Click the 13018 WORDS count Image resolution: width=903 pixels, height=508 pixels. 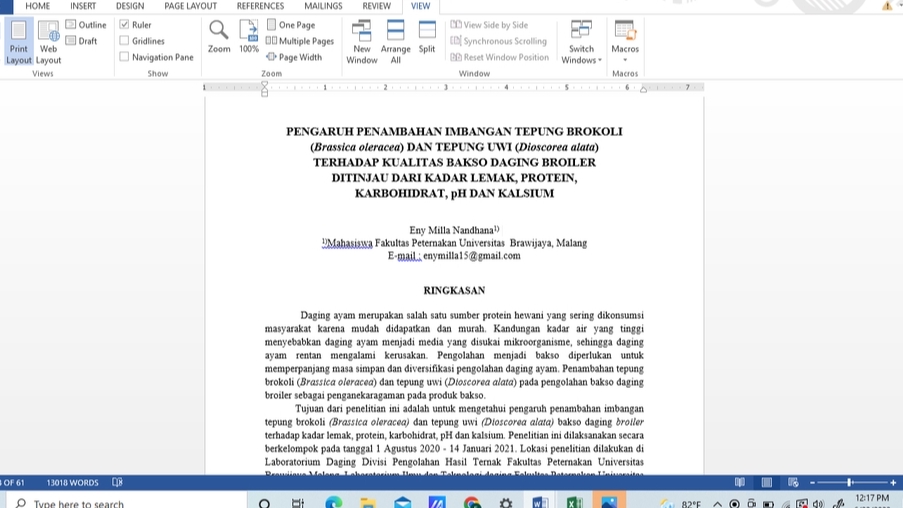73,483
